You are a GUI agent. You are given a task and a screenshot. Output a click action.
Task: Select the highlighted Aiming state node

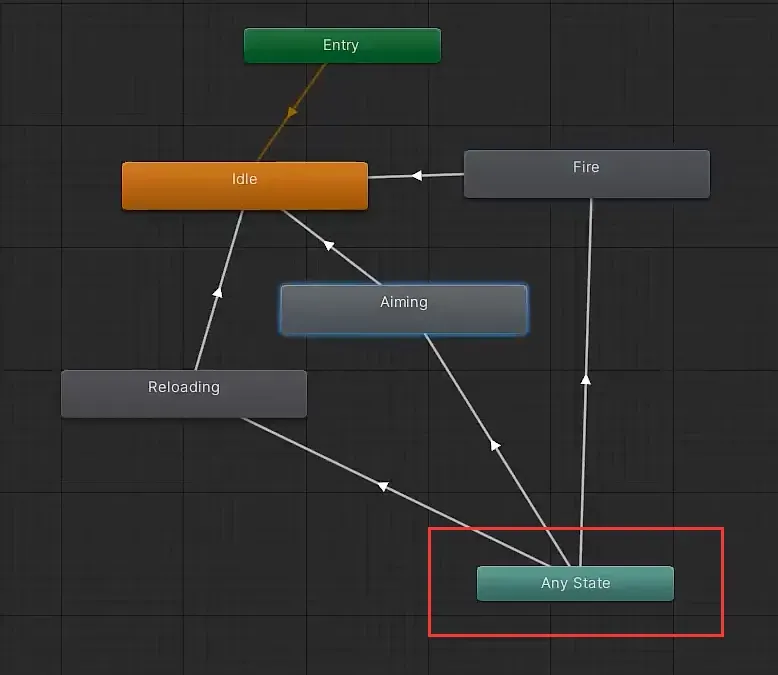[x=403, y=308]
